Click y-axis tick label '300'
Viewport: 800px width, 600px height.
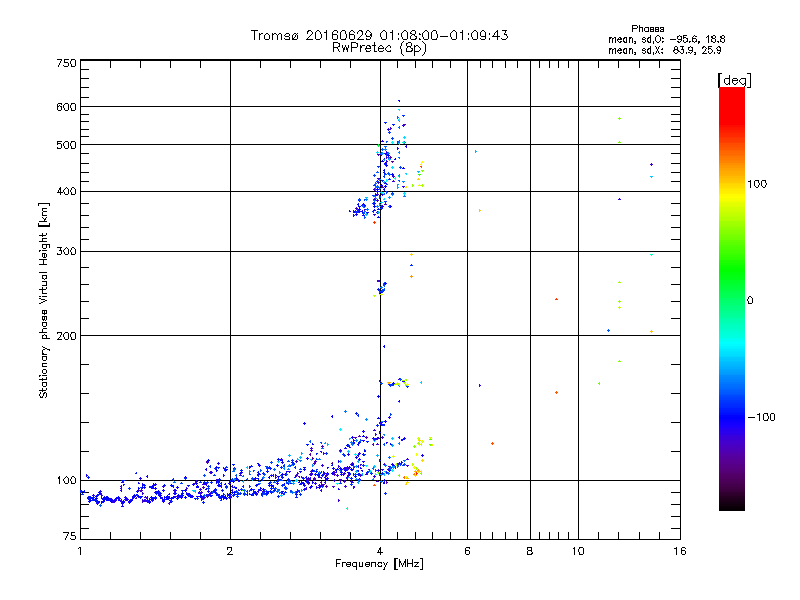tap(66, 251)
